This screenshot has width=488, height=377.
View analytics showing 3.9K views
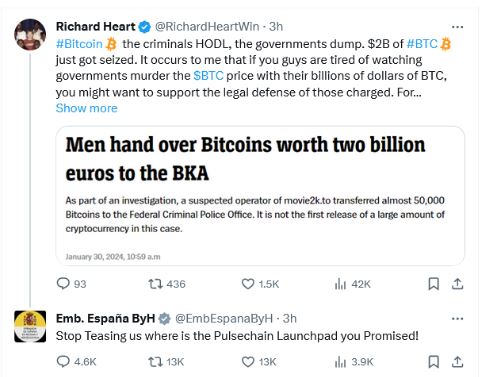(x=354, y=362)
